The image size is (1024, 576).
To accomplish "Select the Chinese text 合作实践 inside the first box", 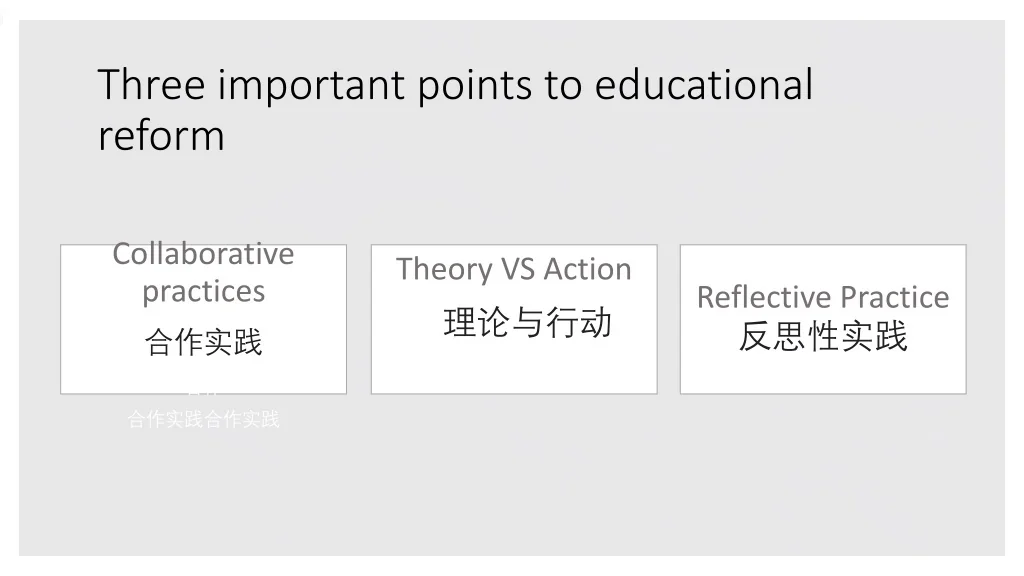I will 204,342.
